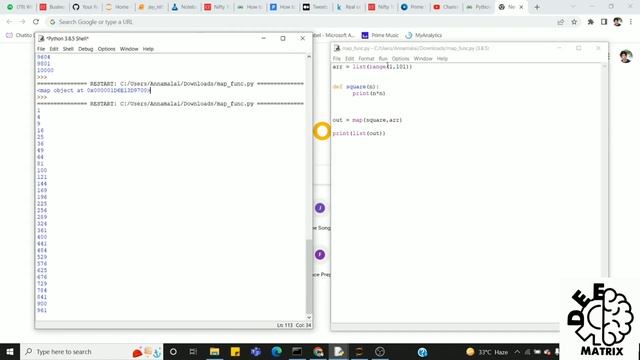Open Chrome from taskbar
This screenshot has height=360, width=640.
[x=318, y=351]
